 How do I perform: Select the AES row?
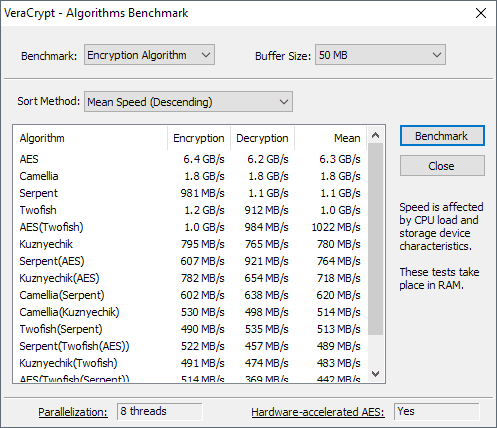tap(190, 159)
